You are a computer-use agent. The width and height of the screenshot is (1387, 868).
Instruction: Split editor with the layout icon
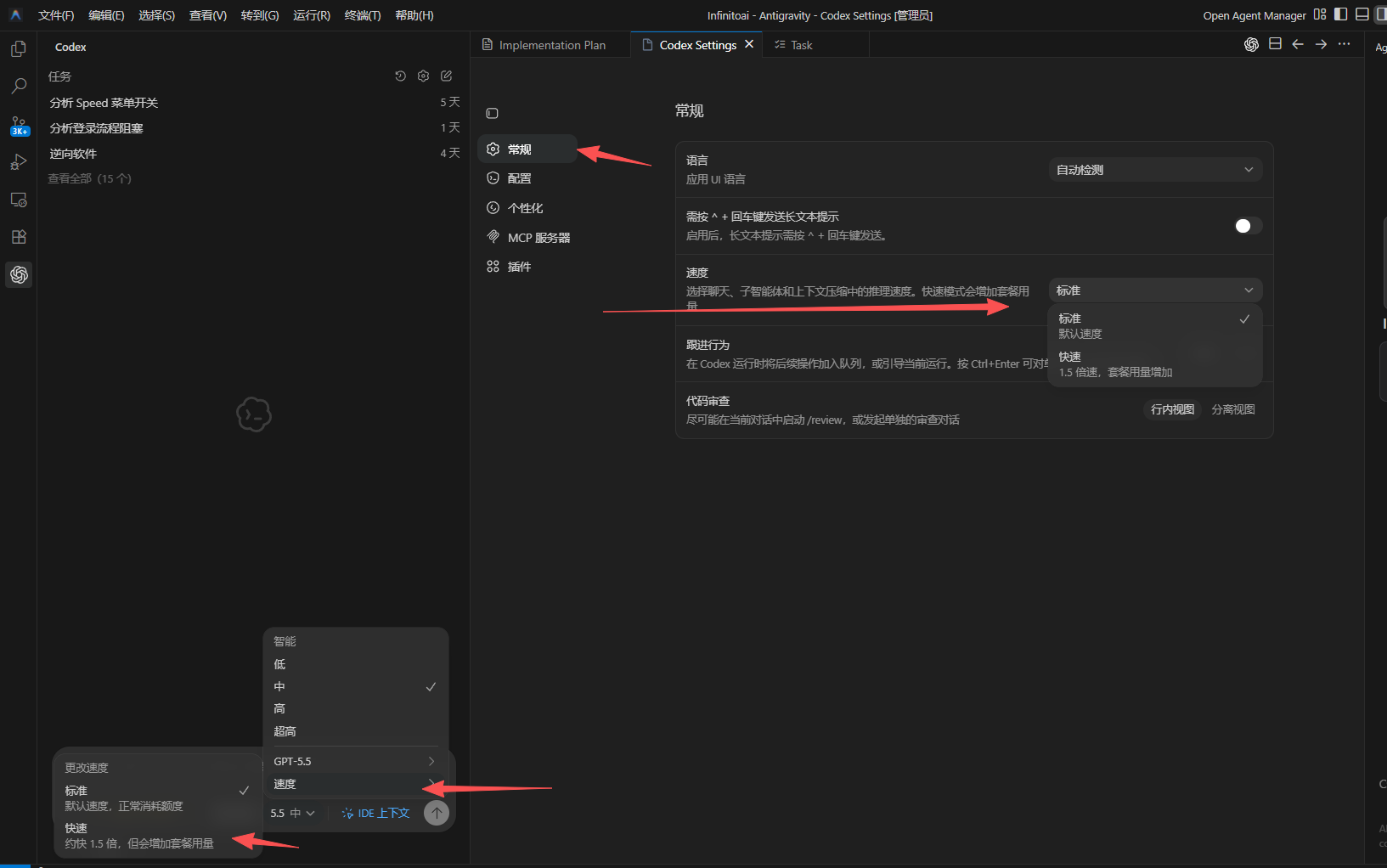click(1275, 44)
